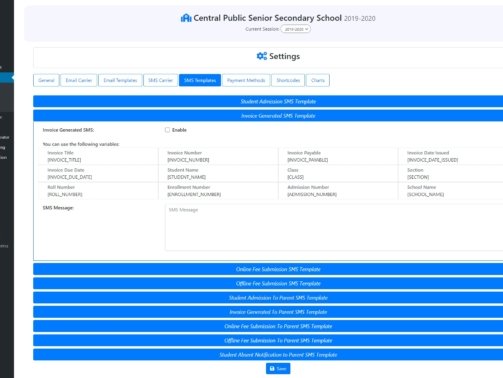Click the [INVOICE_DUE_DATE] variable text
Image resolution: width=503 pixels, height=378 pixels.
pos(70,177)
